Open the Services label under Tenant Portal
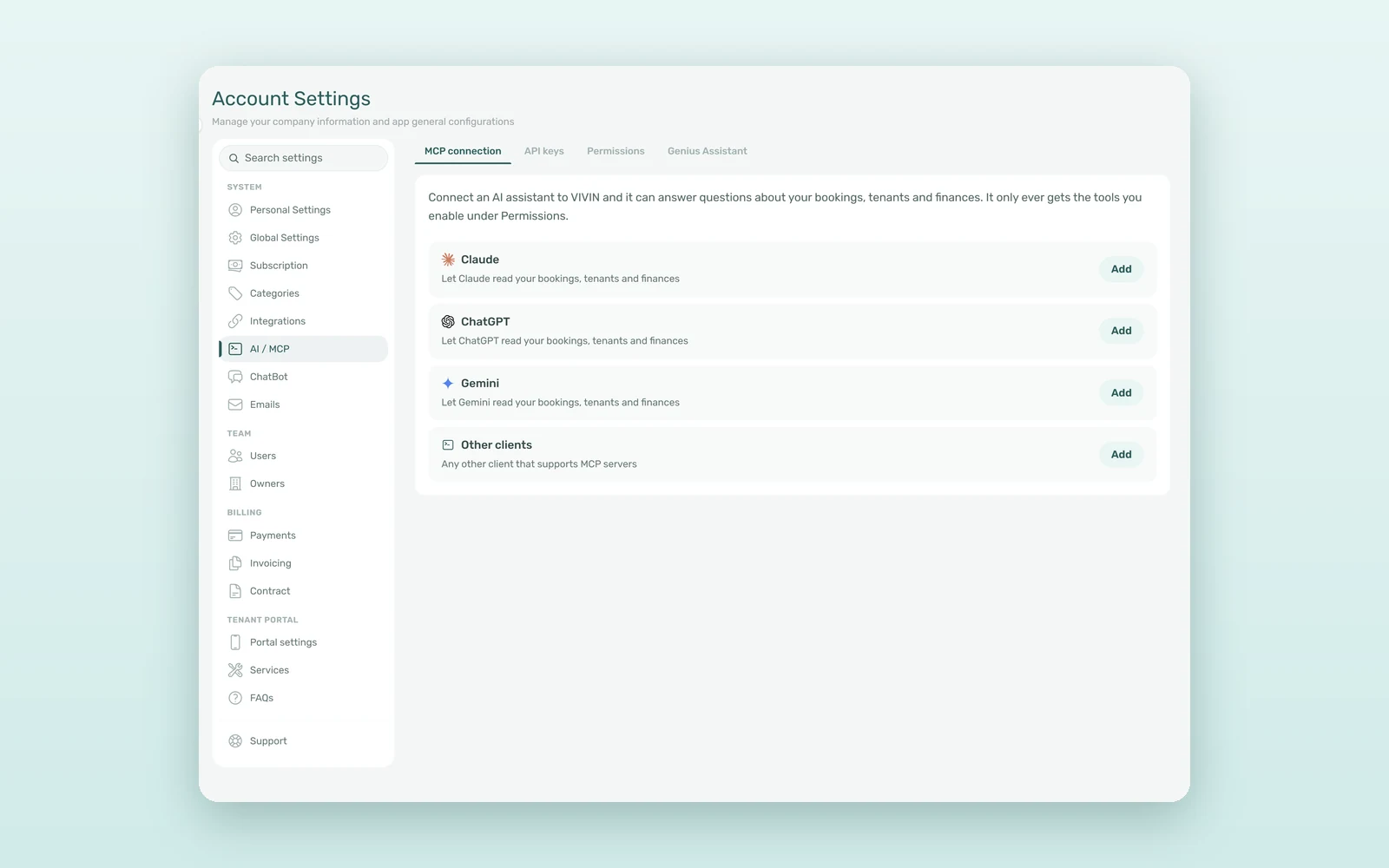 [269, 670]
